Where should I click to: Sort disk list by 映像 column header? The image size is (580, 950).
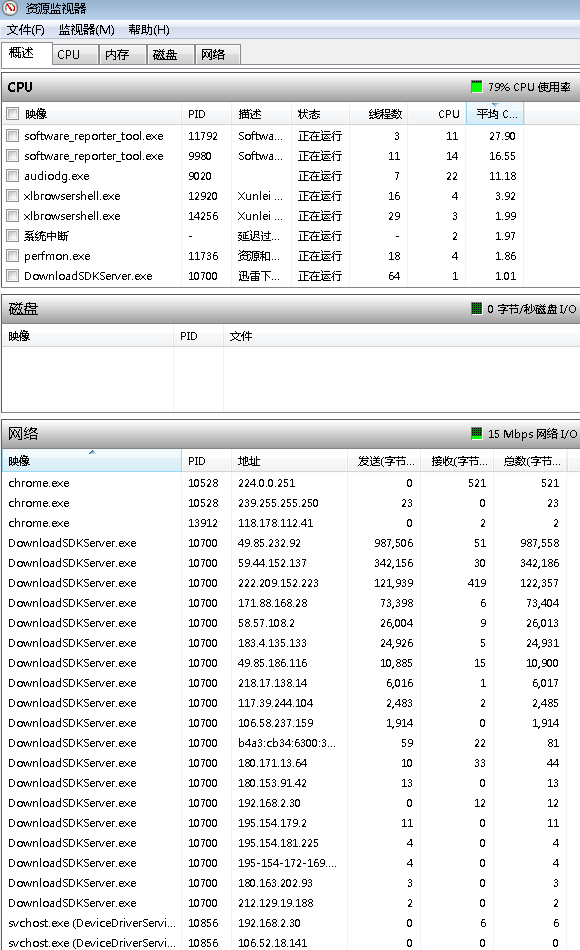pos(88,336)
